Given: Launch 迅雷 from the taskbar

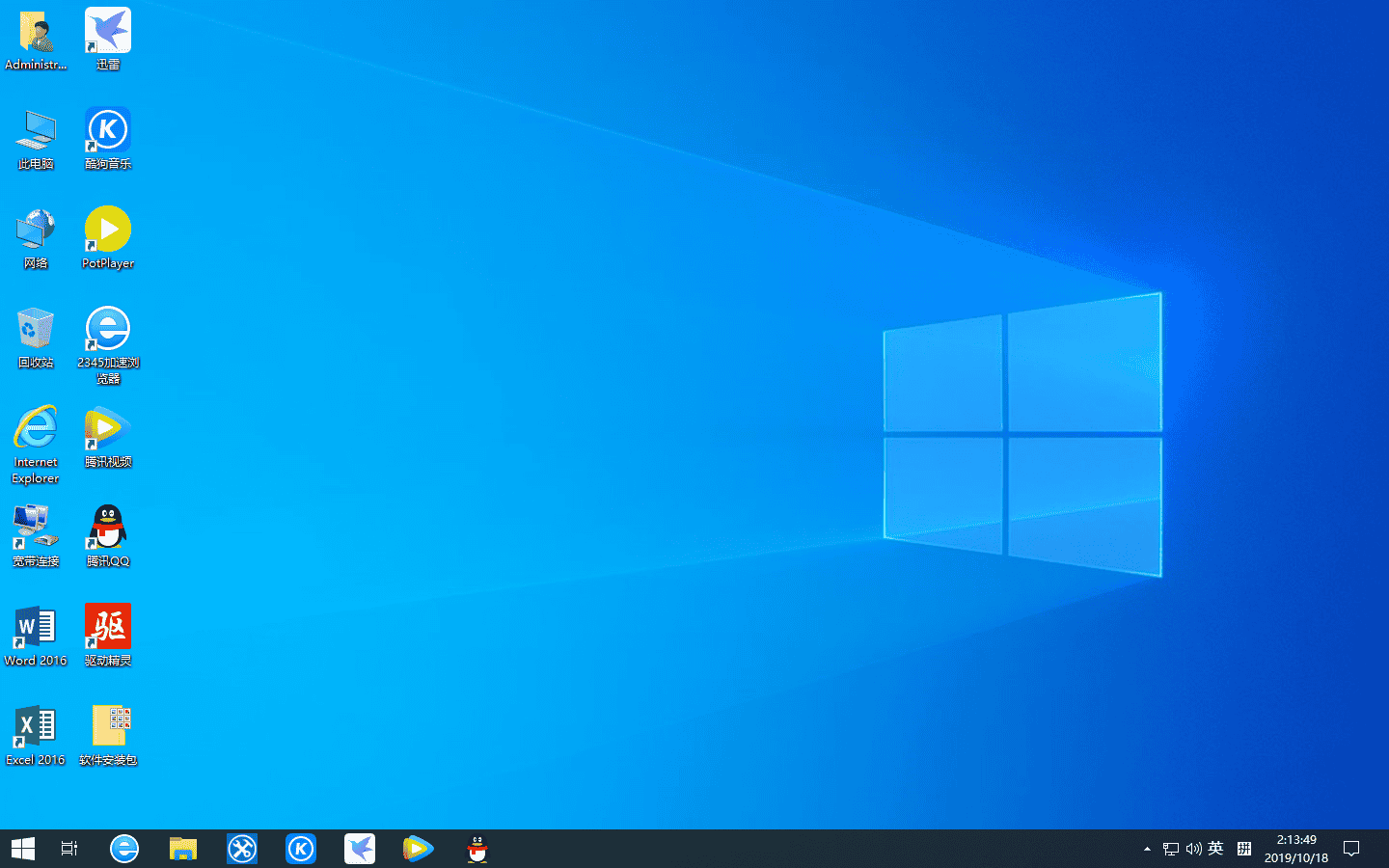Looking at the screenshot, I should tap(360, 849).
